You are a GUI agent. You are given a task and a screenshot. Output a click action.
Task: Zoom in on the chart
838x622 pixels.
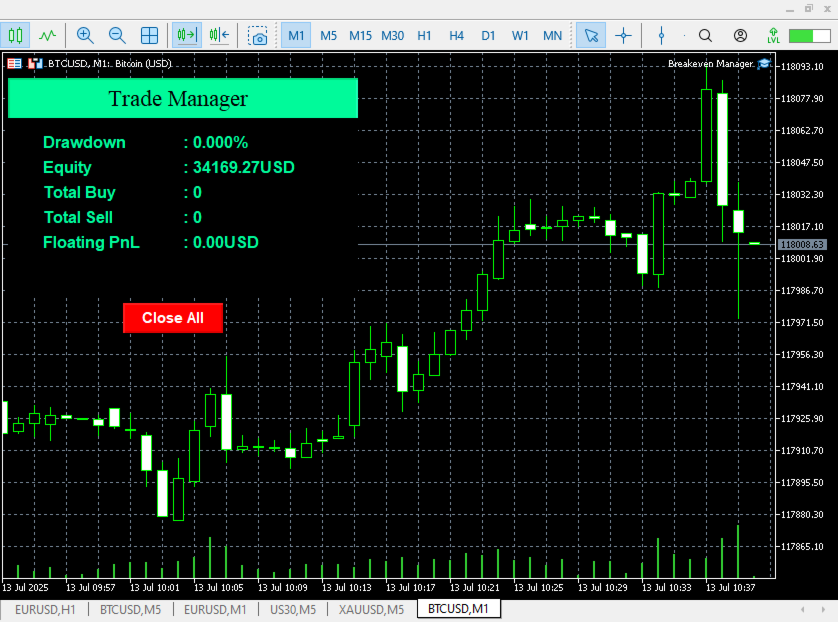(85, 36)
